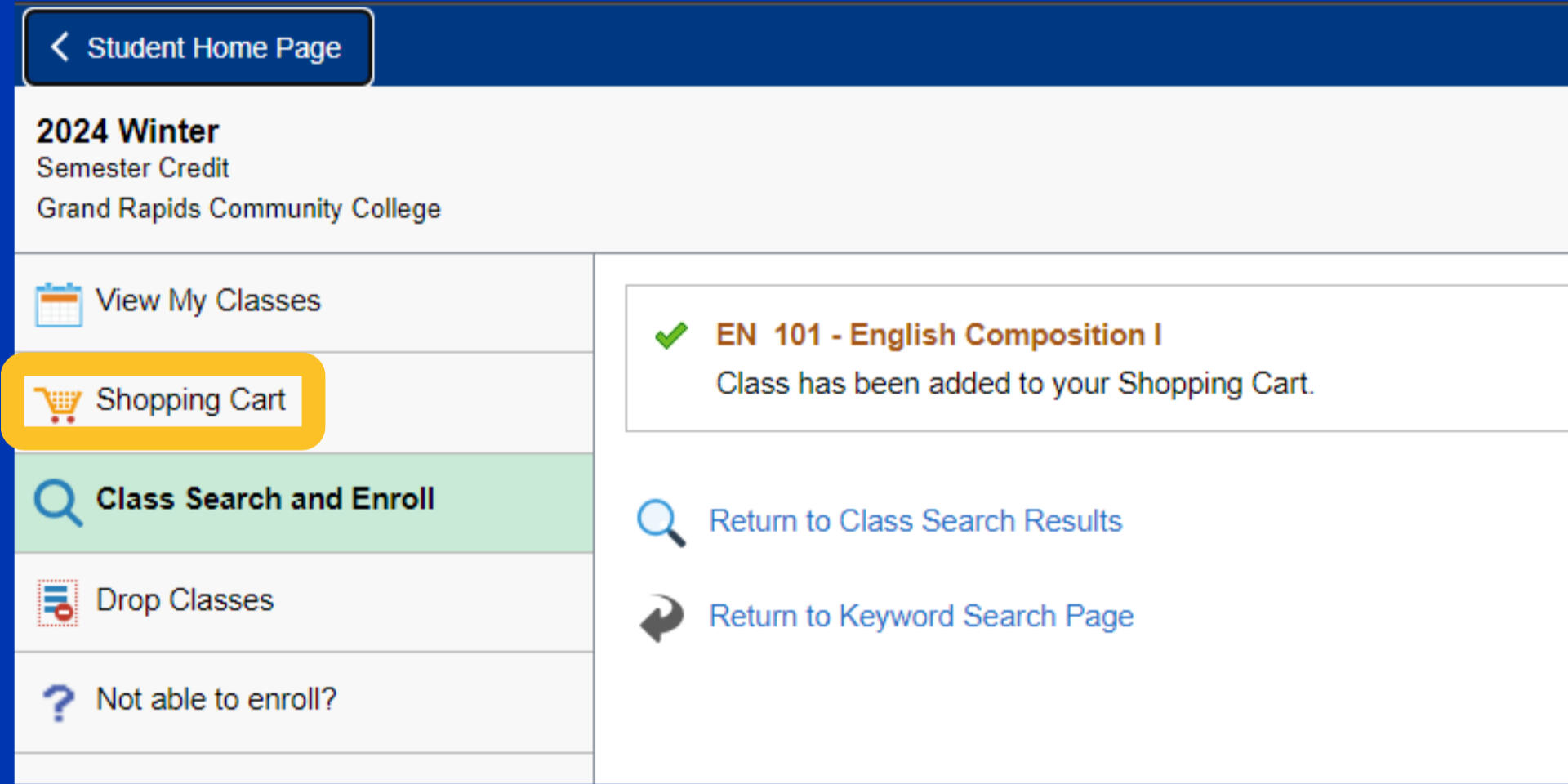Viewport: 1568px width, 784px height.
Task: Click EN 101 - English Composition I heading
Action: [x=938, y=335]
